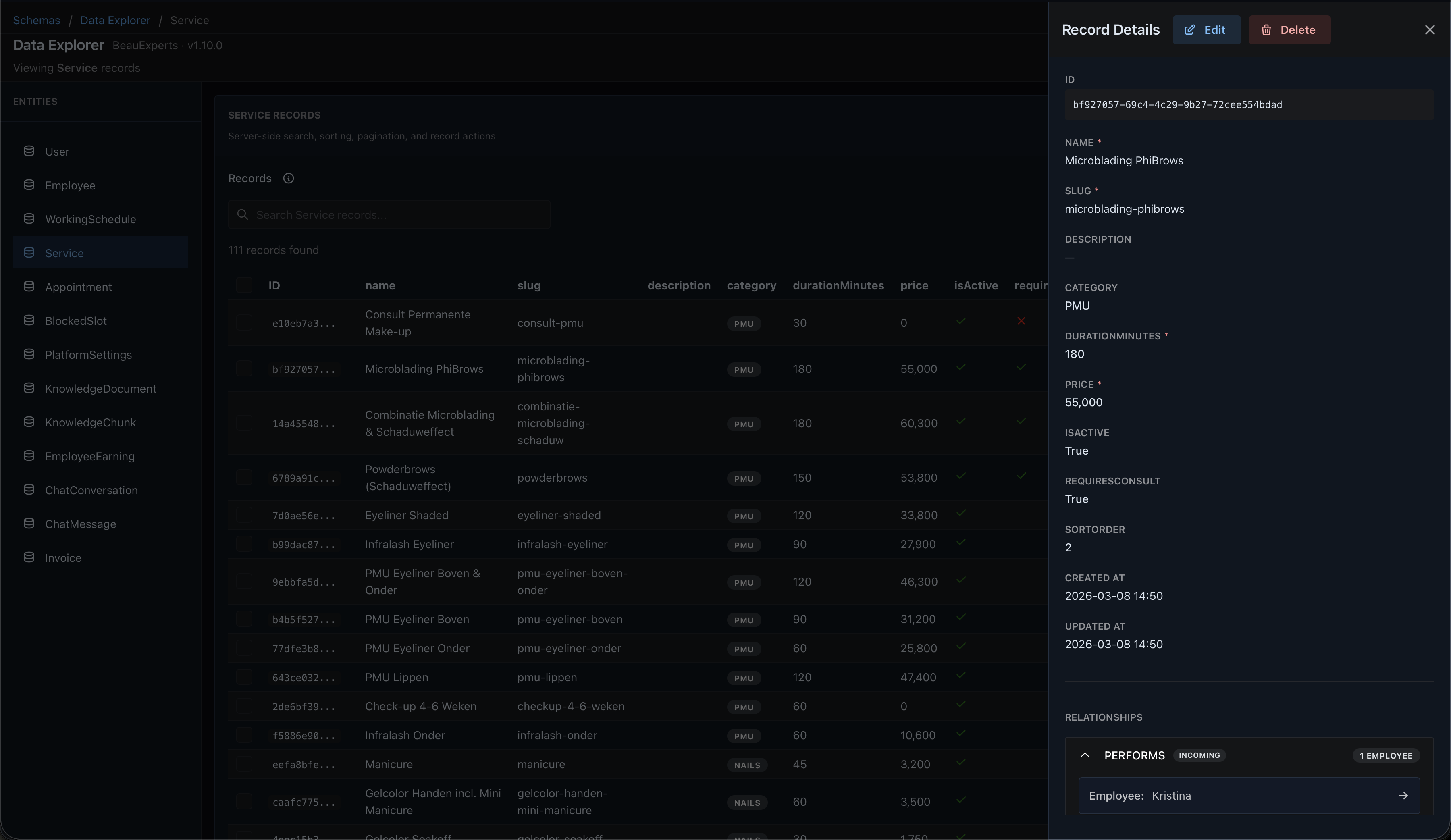Check the Consult Permanente Make-up row checkbox
The height and width of the screenshot is (840, 1451).
click(x=244, y=322)
